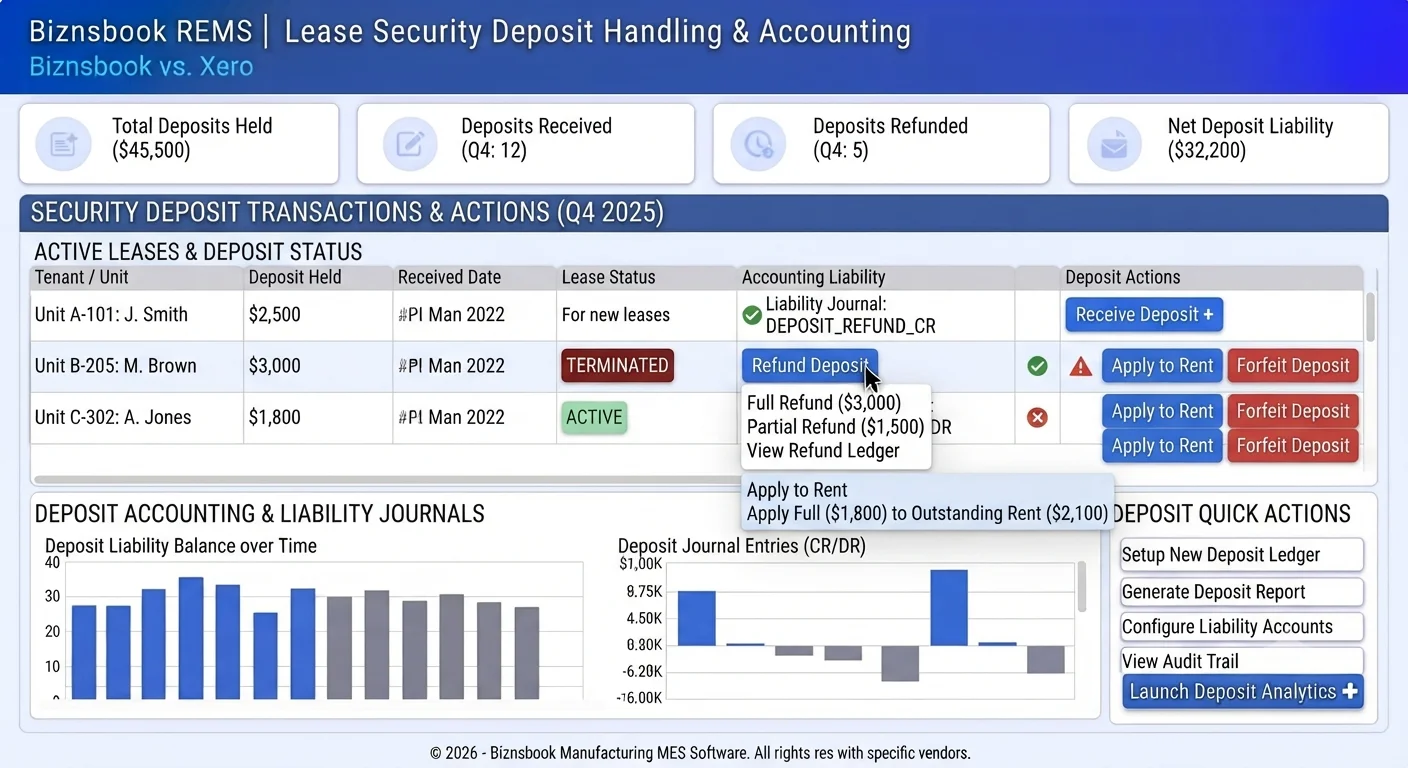Click the table's vertical scrollbar
Viewport: 1408px width, 768px height.
[x=1370, y=318]
